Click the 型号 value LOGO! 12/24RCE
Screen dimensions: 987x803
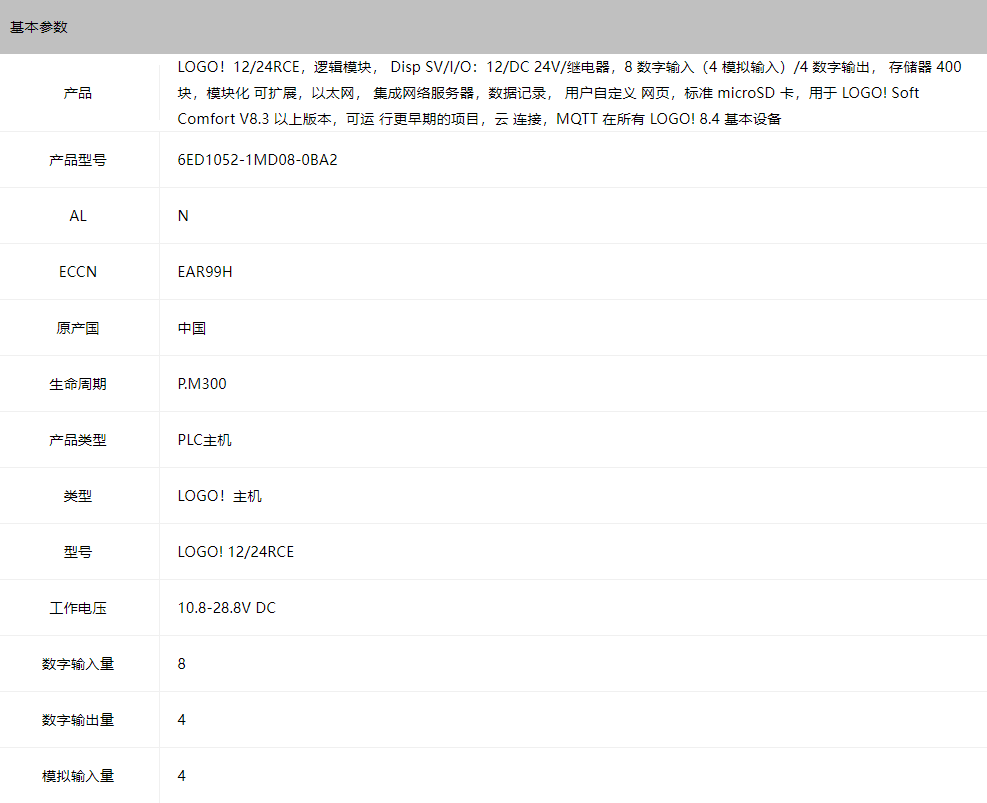[x=235, y=552]
